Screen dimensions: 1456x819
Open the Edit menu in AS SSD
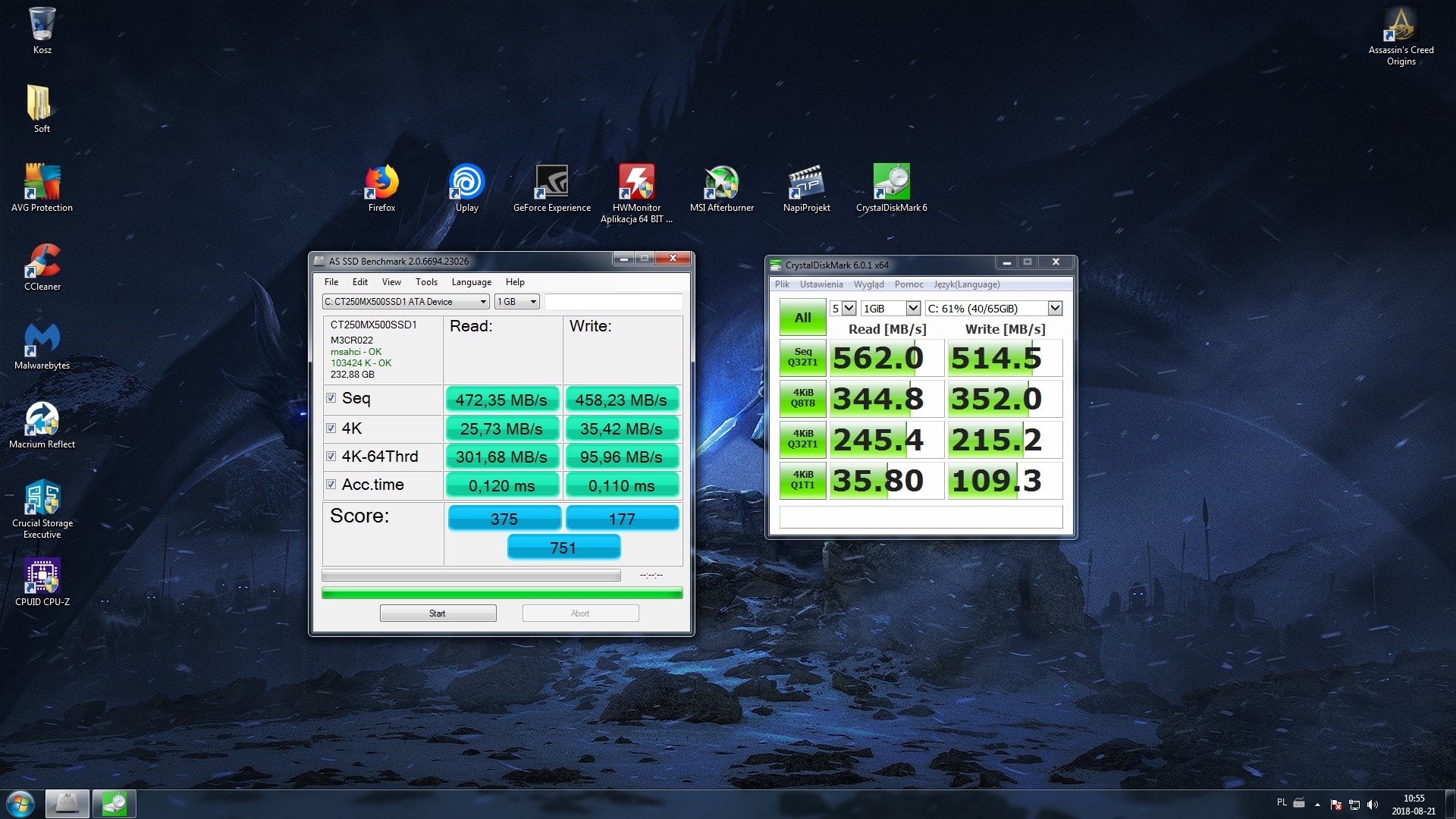(x=360, y=282)
